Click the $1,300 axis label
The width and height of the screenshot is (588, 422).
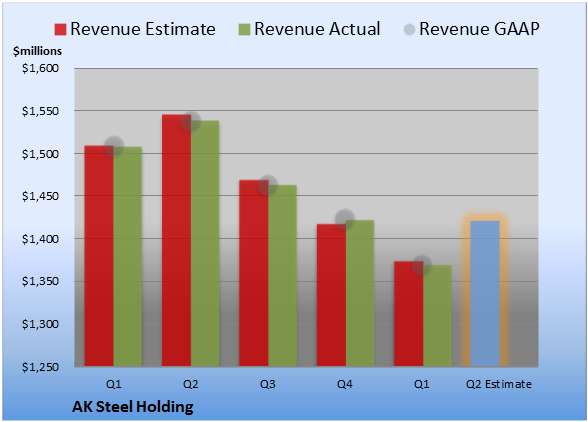tap(40, 324)
